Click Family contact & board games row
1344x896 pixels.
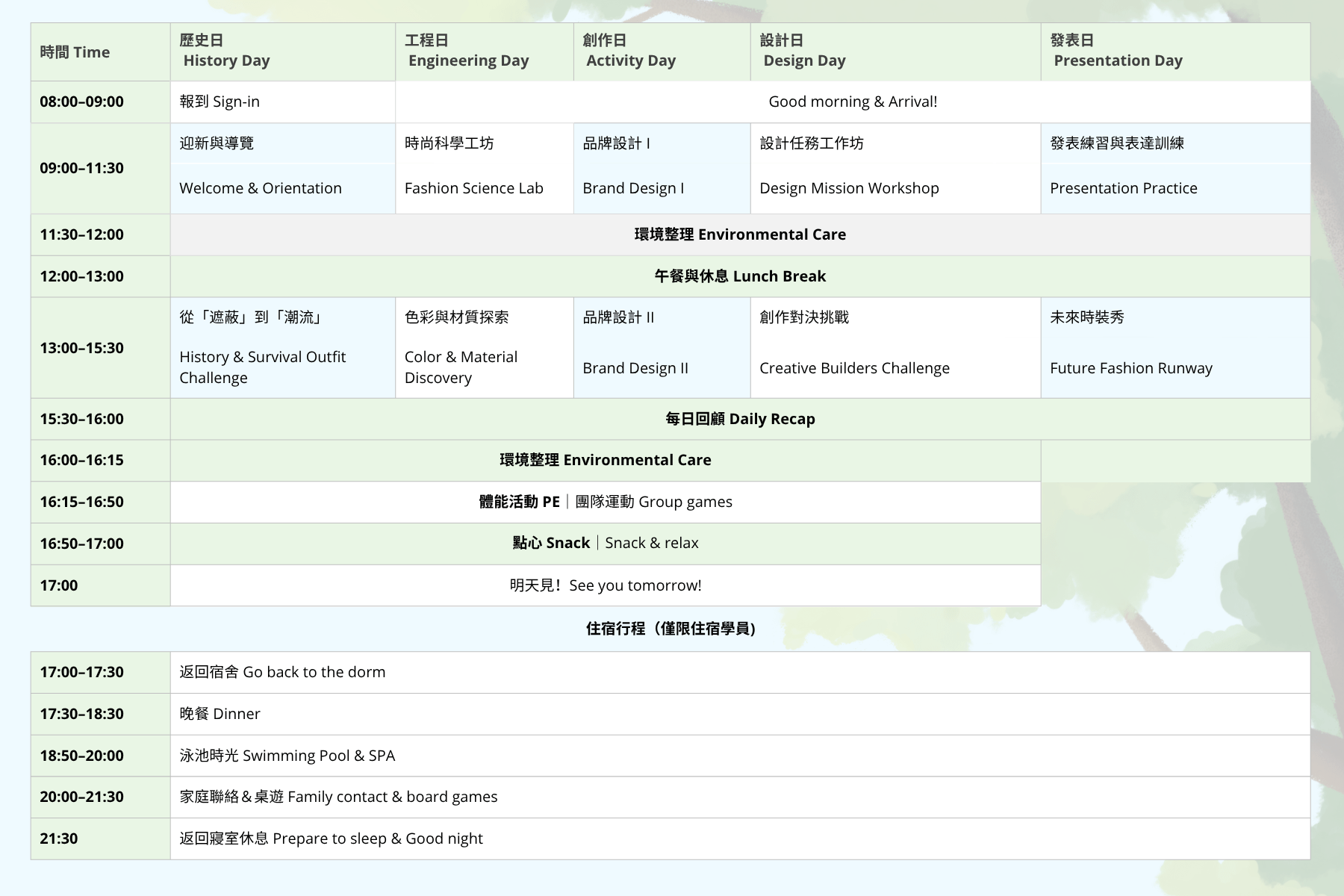click(739, 797)
